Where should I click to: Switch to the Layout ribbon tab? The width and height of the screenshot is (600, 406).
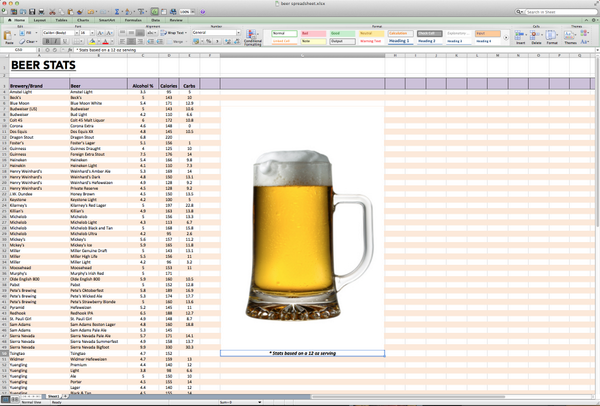tap(39, 20)
